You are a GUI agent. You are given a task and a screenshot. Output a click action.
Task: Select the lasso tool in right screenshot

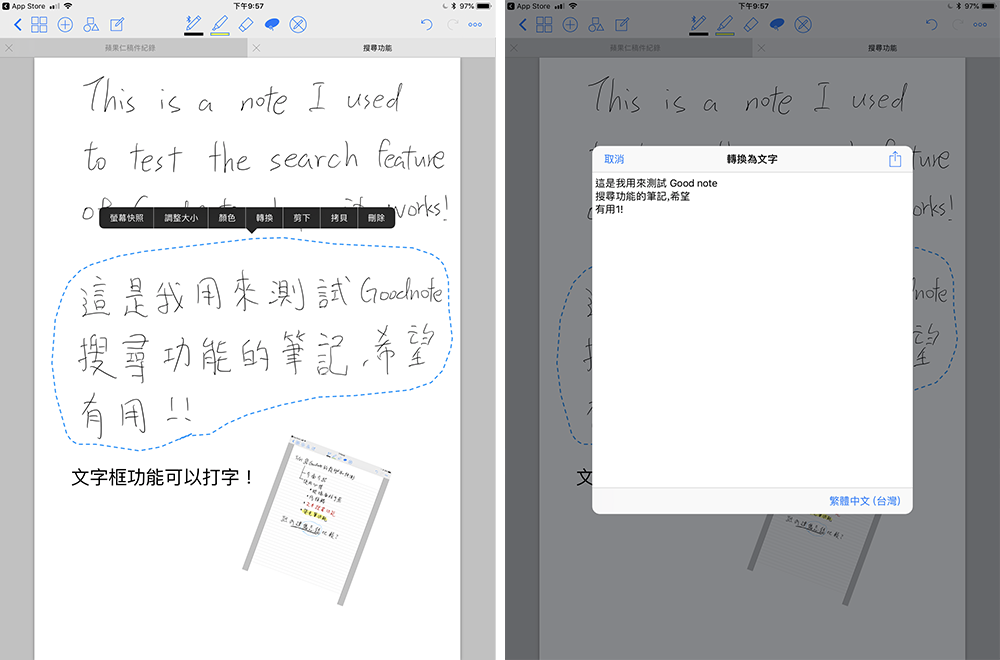(x=777, y=25)
